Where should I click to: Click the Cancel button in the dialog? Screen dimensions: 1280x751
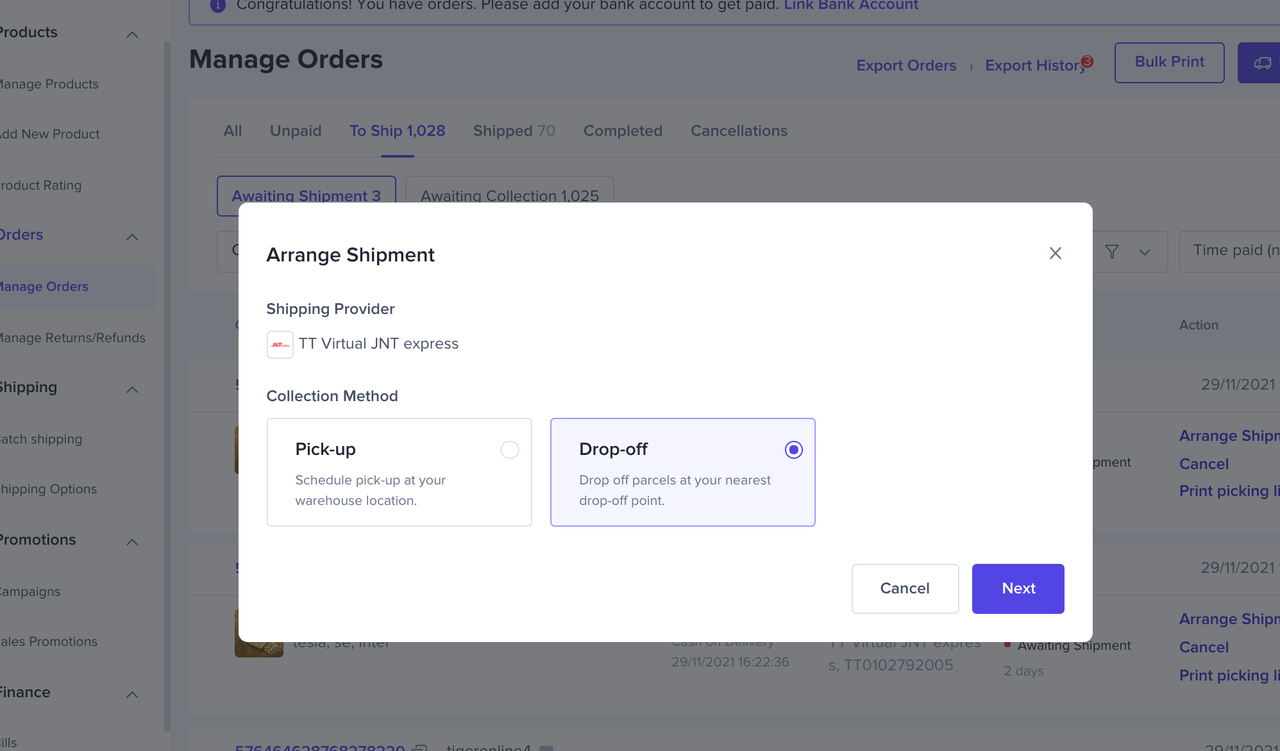[x=904, y=588]
